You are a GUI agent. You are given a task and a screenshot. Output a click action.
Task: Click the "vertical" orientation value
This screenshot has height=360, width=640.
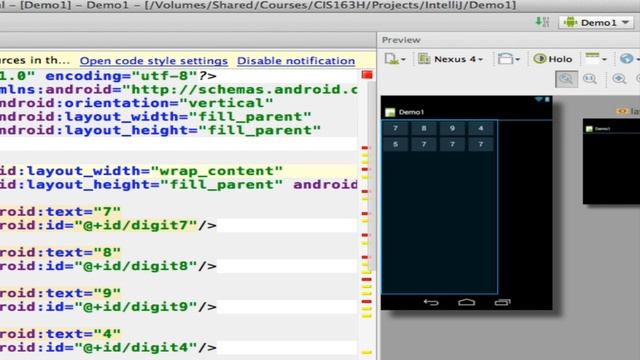(x=226, y=103)
